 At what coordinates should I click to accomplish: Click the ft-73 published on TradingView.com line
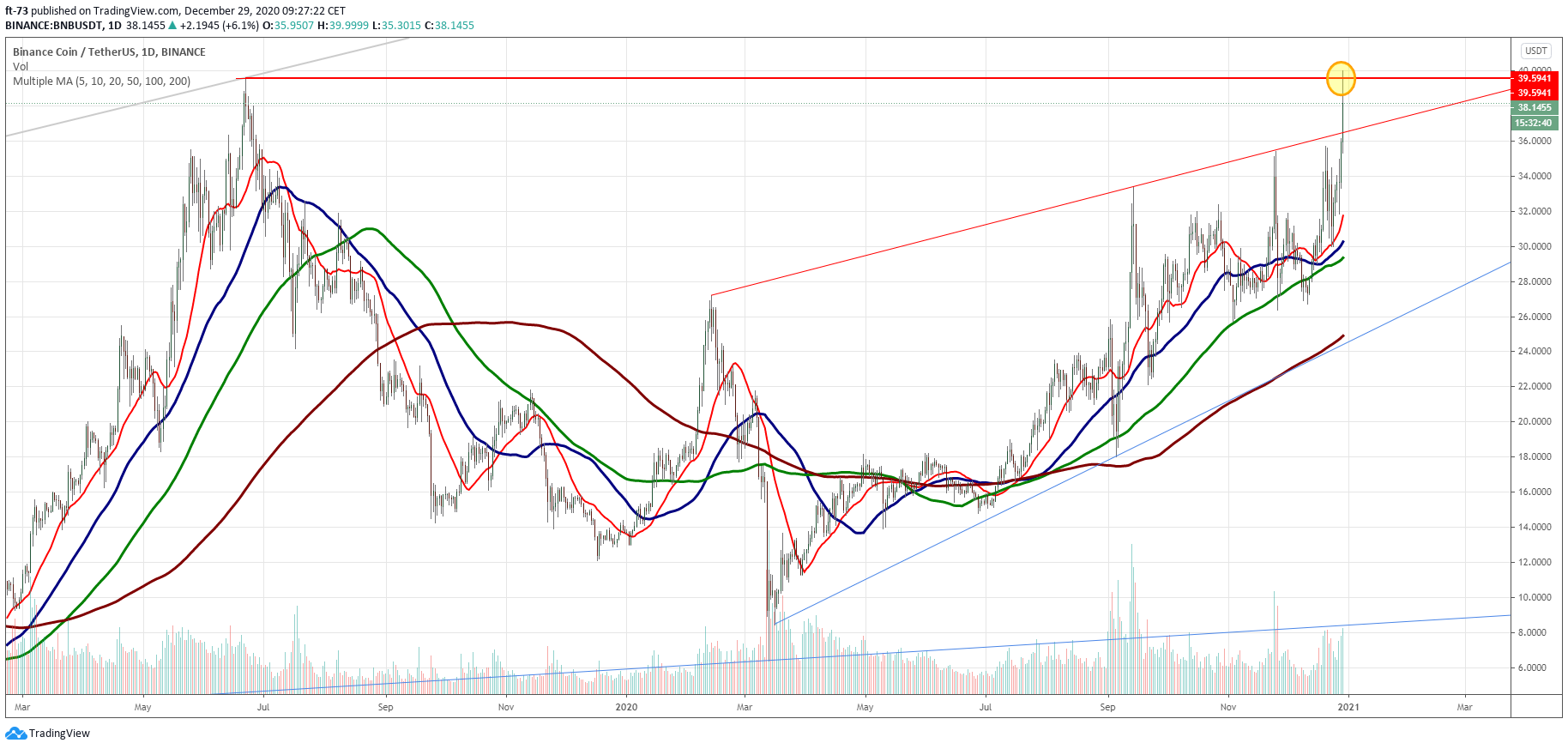pos(176,11)
